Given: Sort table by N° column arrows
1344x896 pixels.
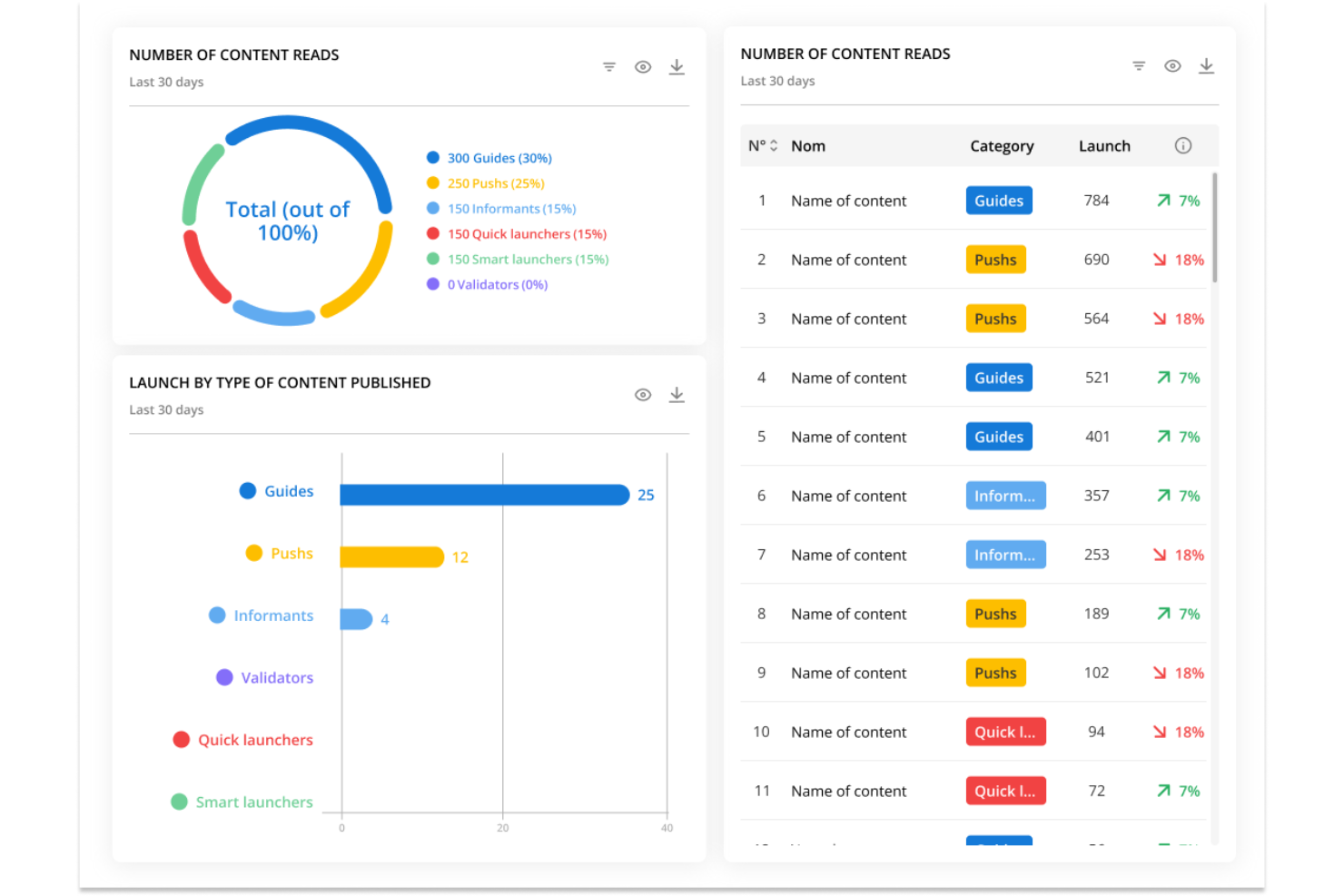Looking at the screenshot, I should pos(774,146).
